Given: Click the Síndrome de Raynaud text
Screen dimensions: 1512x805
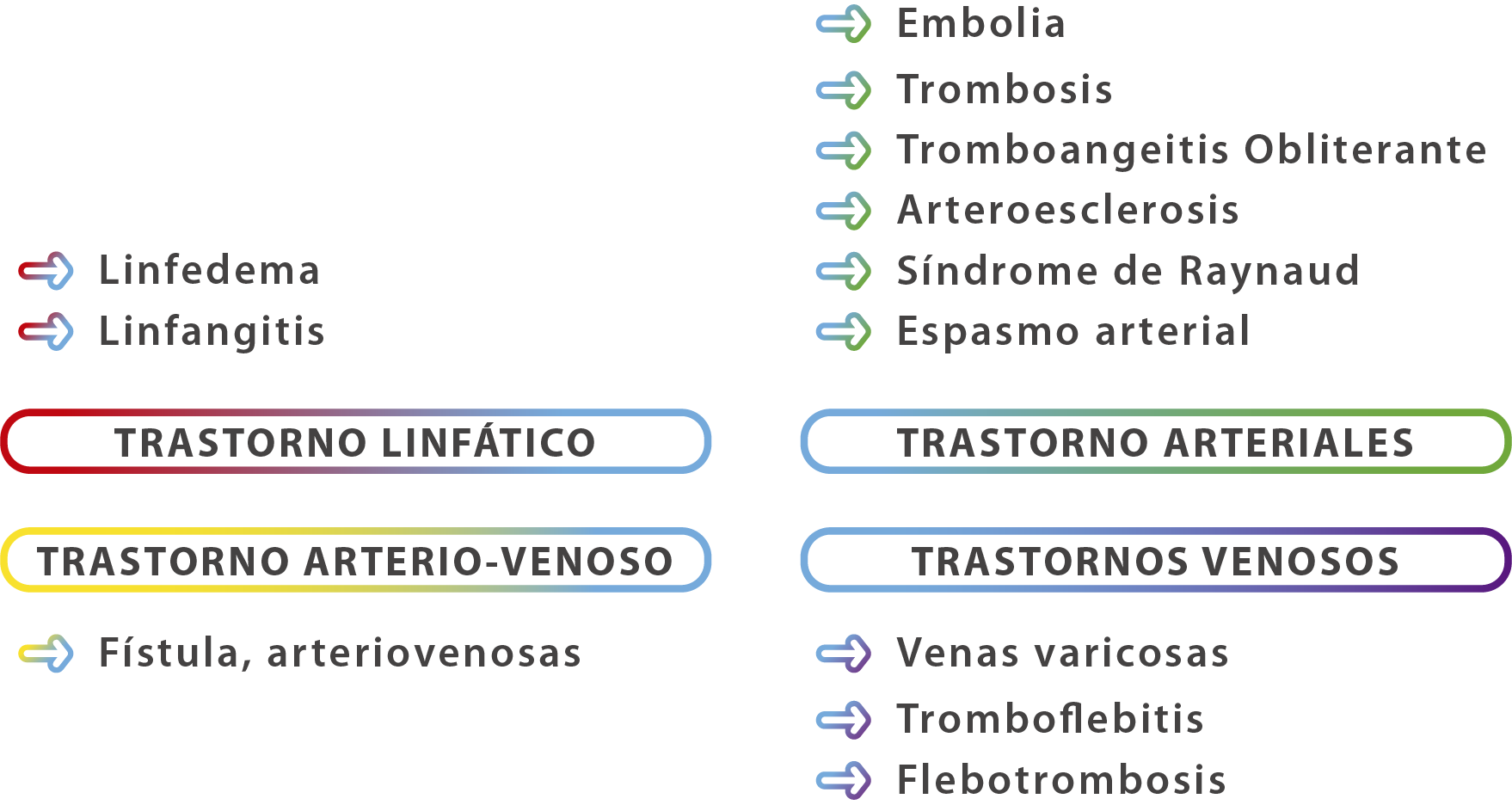Looking at the screenshot, I should click(1128, 271).
